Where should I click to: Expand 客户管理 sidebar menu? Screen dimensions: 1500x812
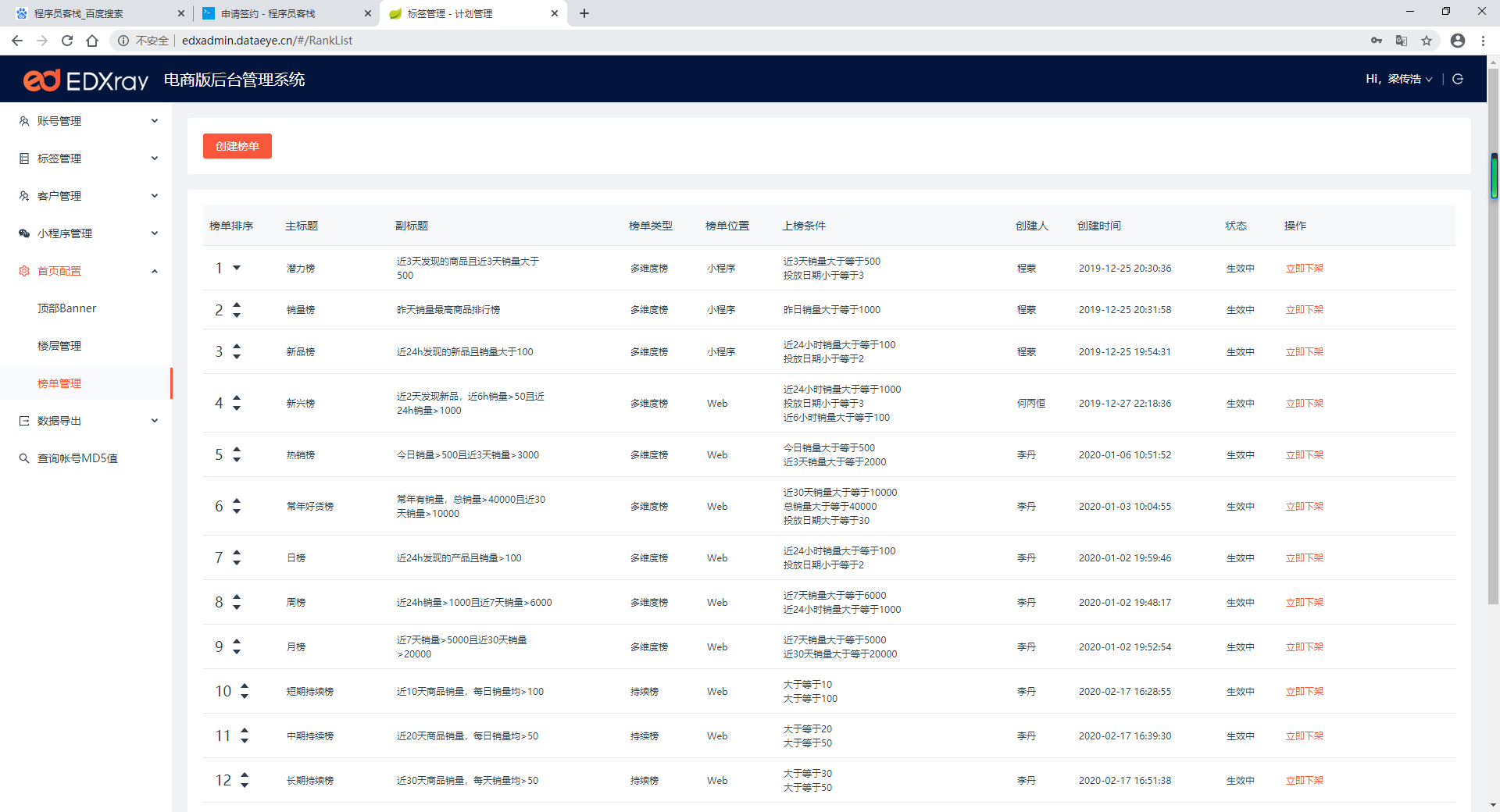[86, 196]
